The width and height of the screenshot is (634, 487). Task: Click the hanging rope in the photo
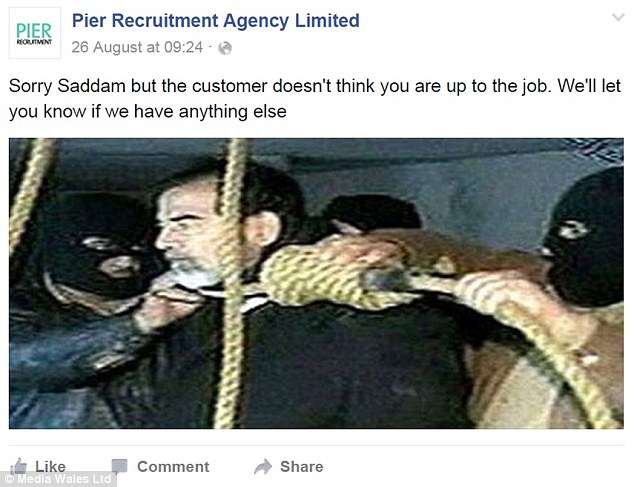[232, 283]
